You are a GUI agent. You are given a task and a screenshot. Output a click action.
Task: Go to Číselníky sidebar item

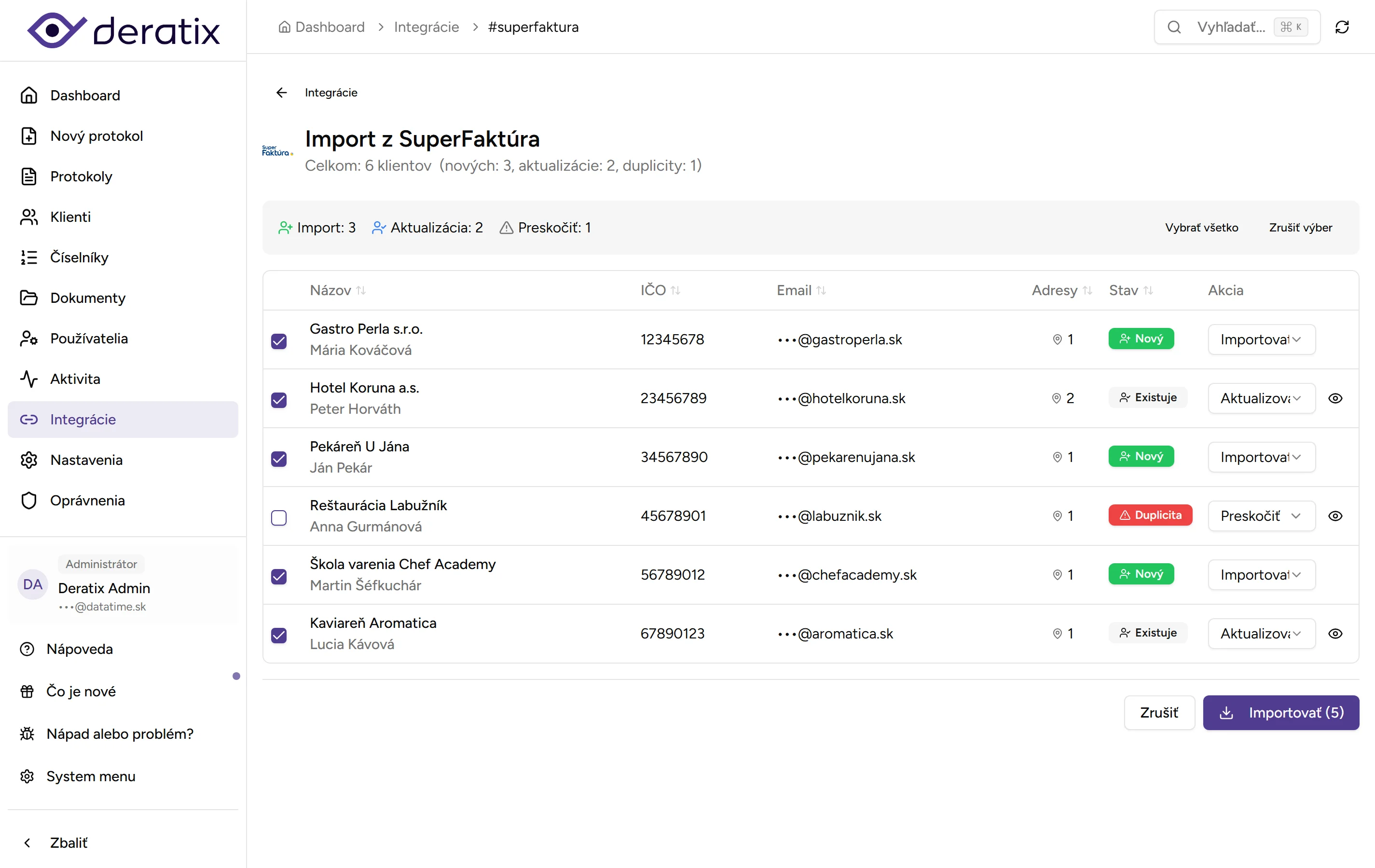79,258
